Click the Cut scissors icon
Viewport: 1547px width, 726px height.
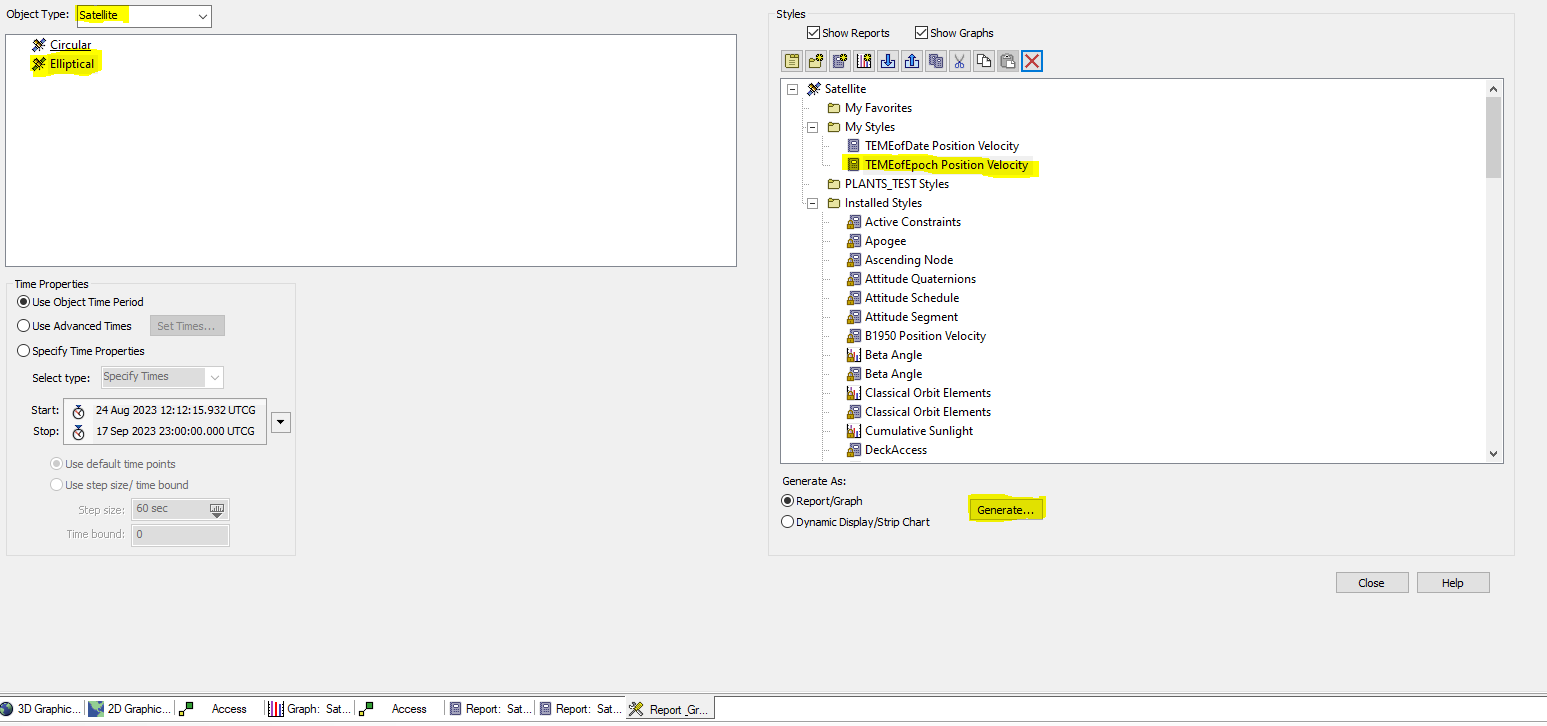[960, 61]
